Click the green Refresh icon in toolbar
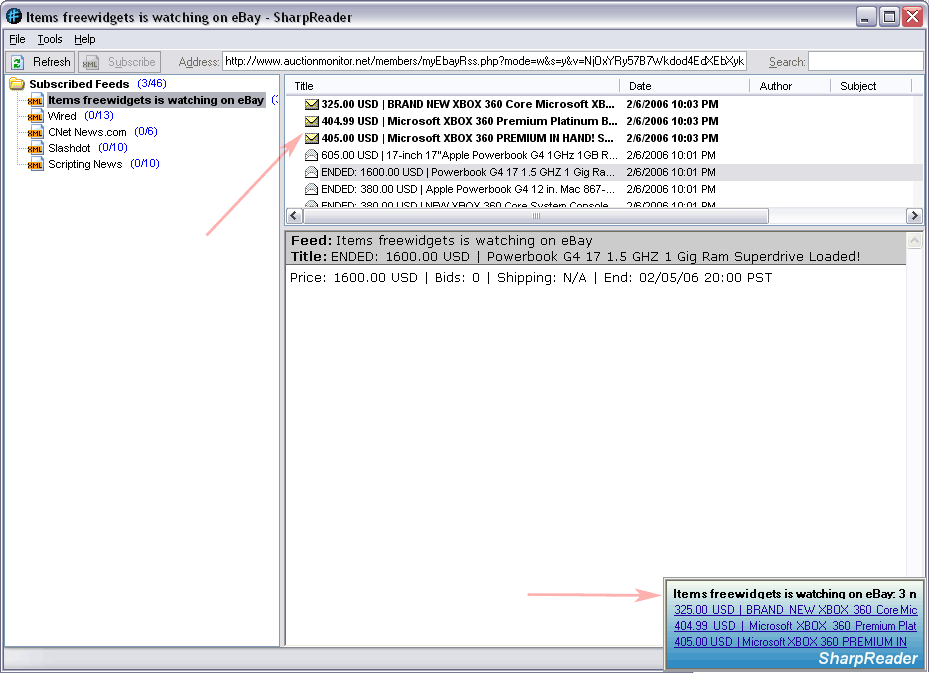Viewport: 929px width, 673px height. tap(17, 62)
